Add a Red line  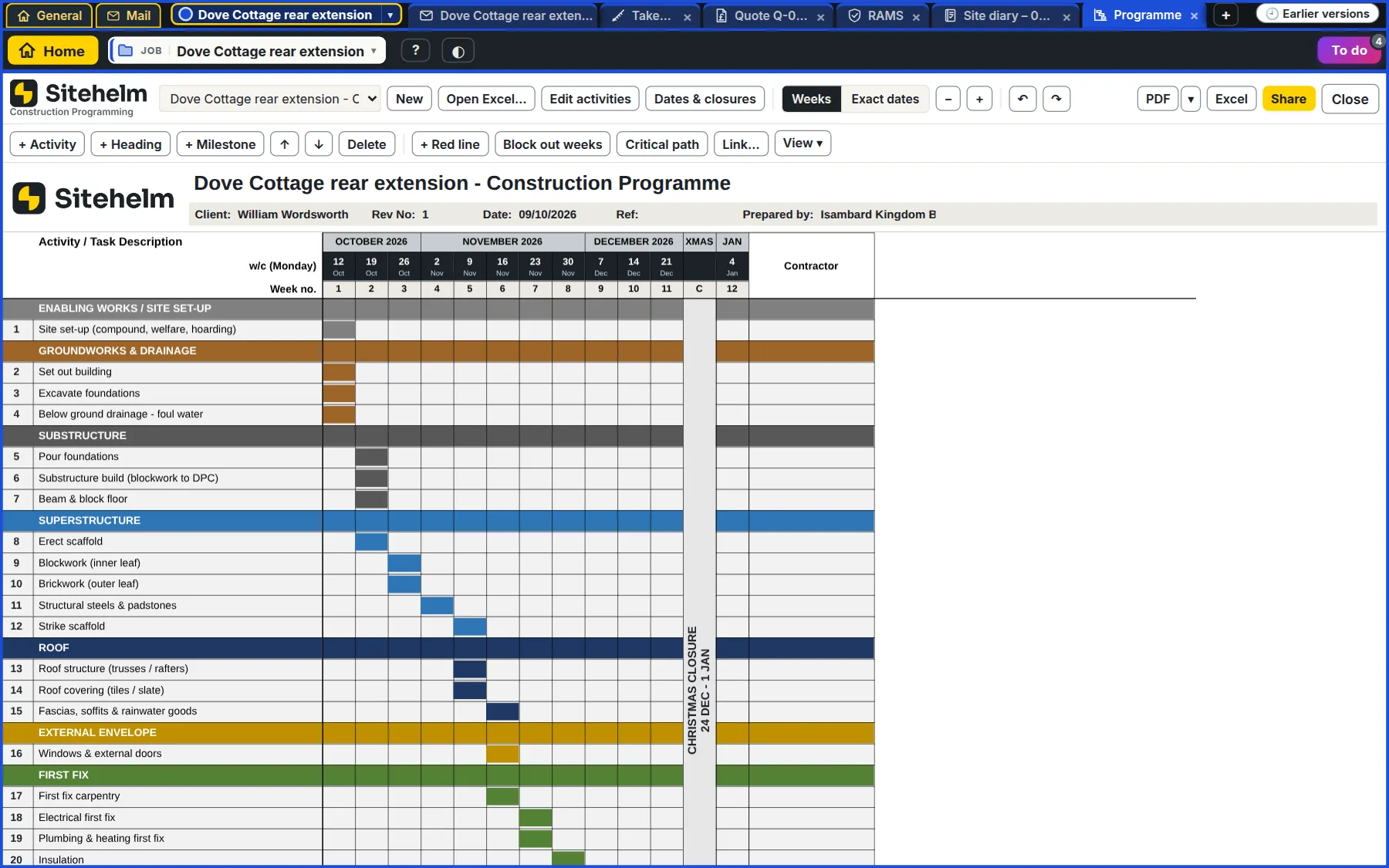[450, 144]
